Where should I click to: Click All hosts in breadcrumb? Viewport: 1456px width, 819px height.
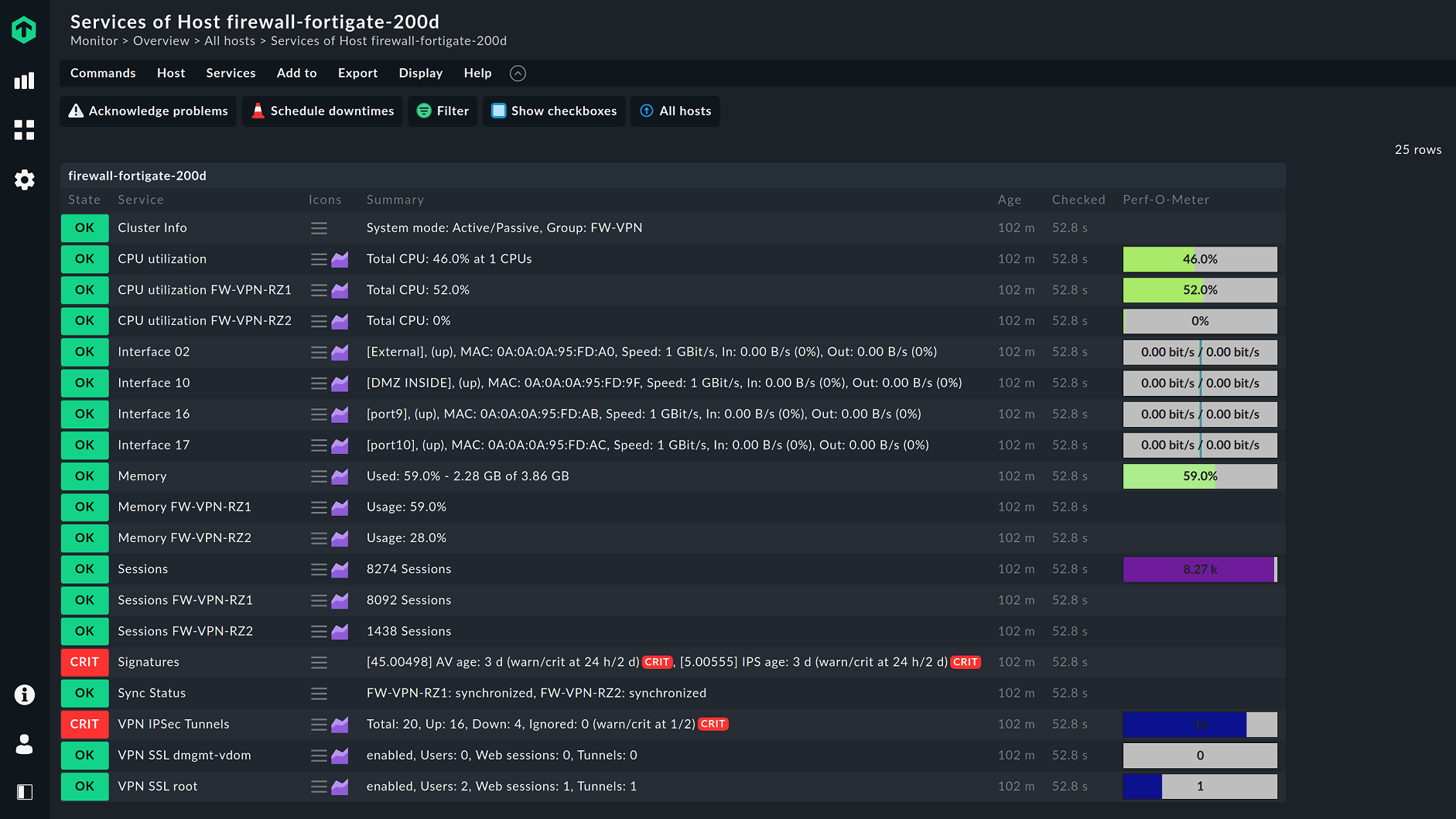click(x=230, y=41)
